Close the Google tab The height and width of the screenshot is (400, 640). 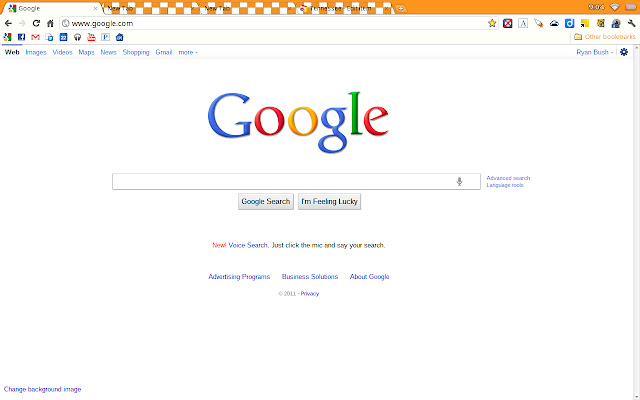coord(95,8)
